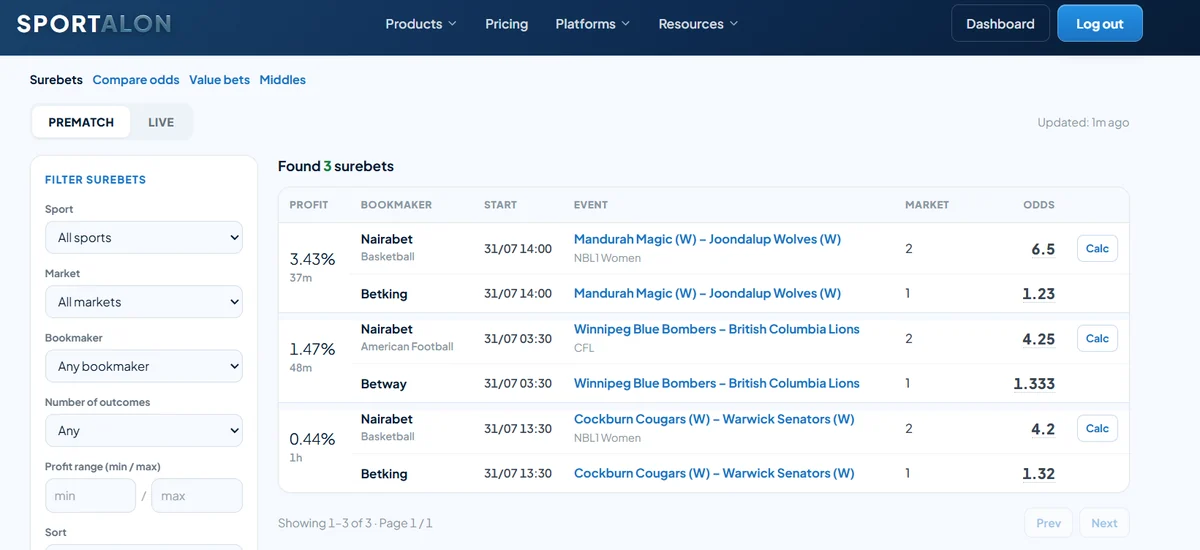
Task: Click the Prev pagination button
Action: pyautogui.click(x=1049, y=523)
